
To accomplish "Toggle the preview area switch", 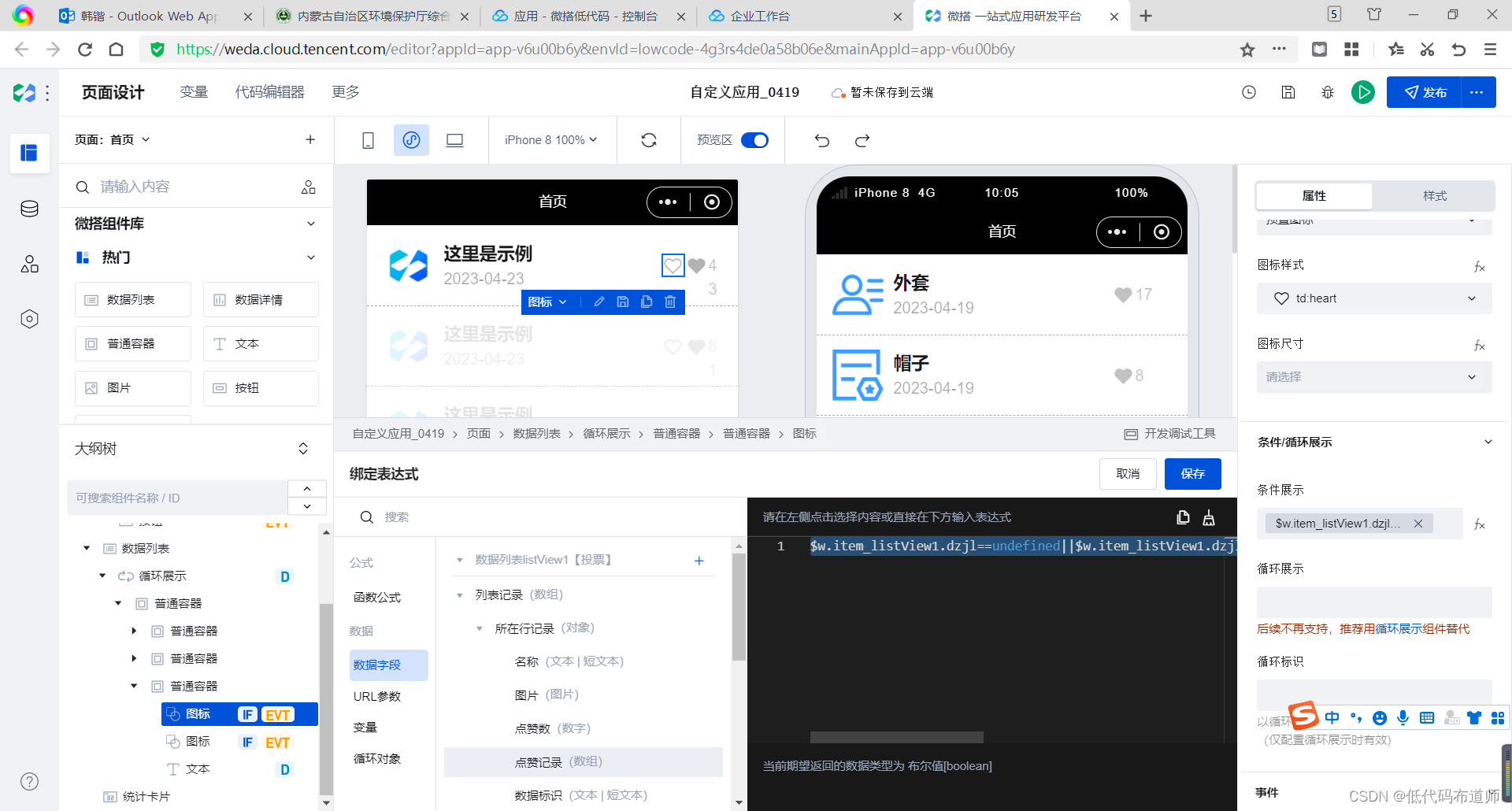I will click(x=754, y=140).
